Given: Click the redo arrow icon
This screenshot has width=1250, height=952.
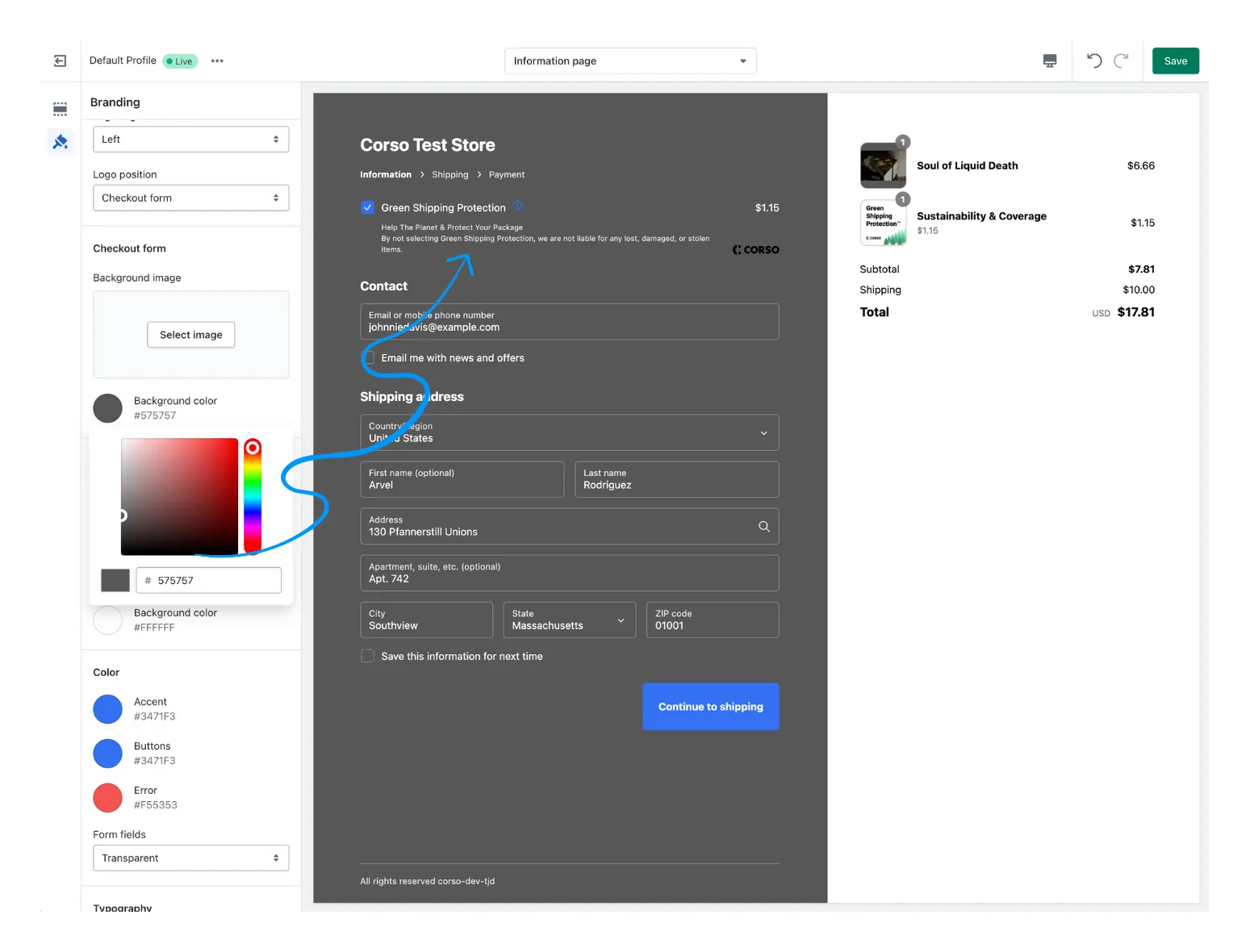Looking at the screenshot, I should 1121,61.
